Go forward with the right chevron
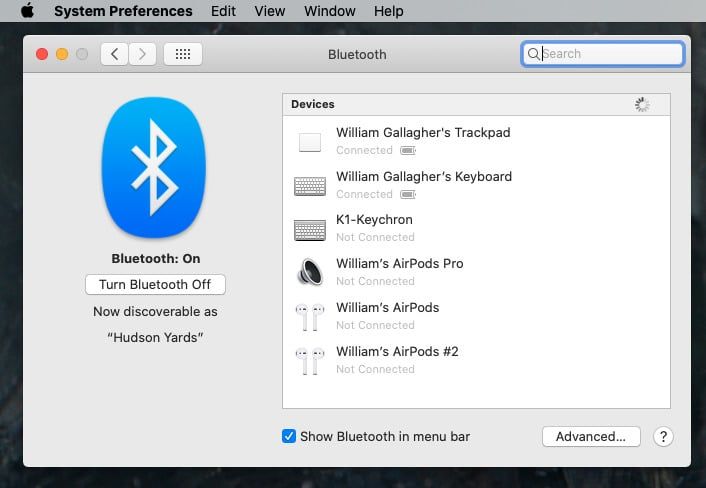 pos(142,54)
